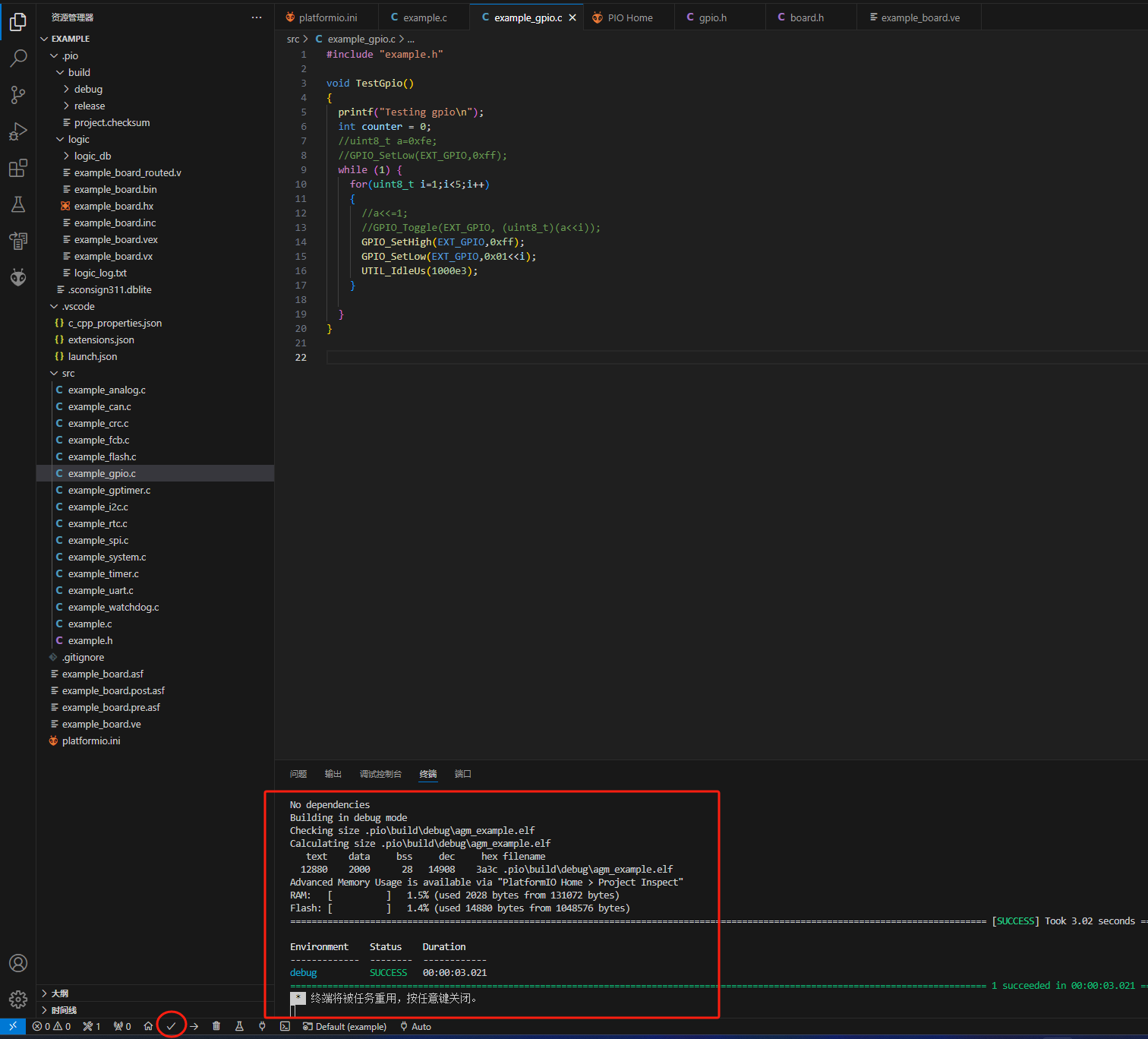Click the remote window status bar icon
Image resolution: width=1148 pixels, height=1039 pixels.
(13, 1026)
